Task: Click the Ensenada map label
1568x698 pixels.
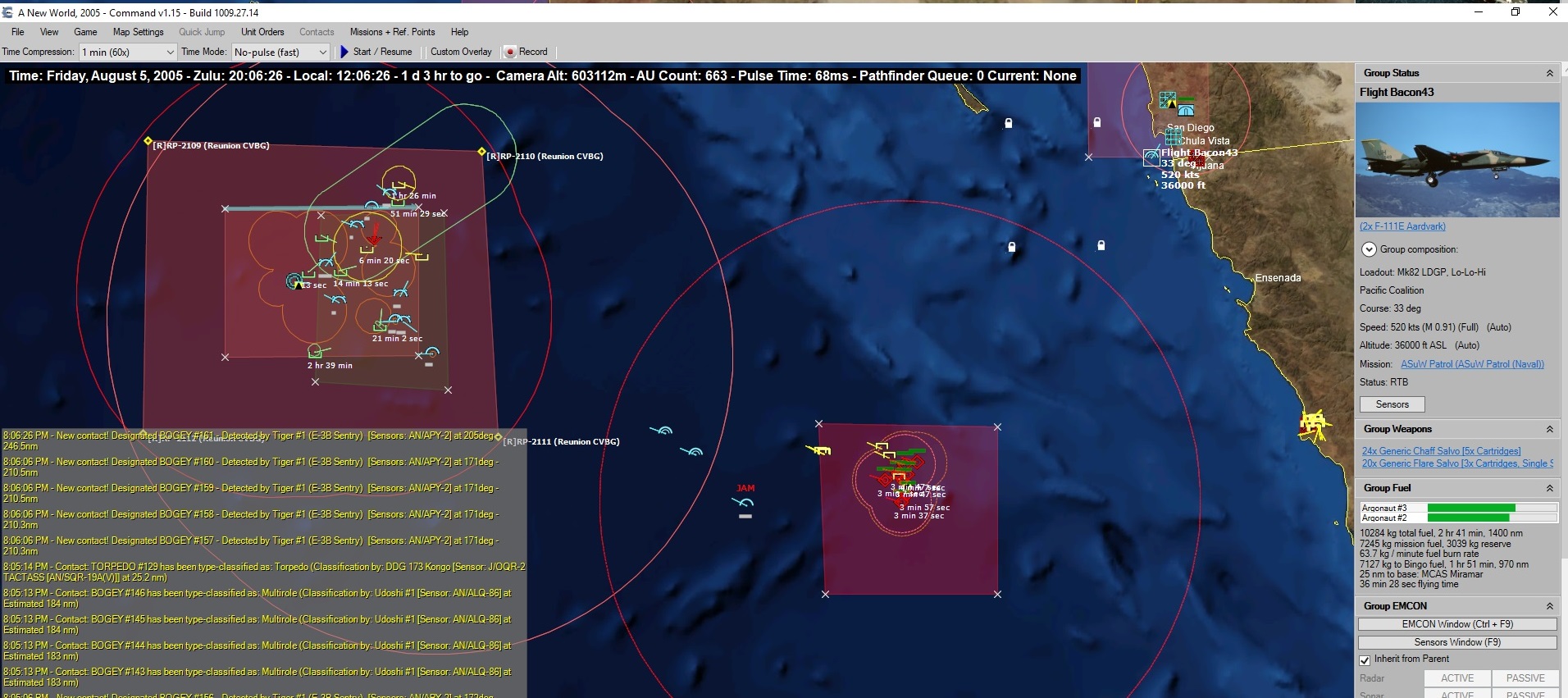Action: [1278, 278]
